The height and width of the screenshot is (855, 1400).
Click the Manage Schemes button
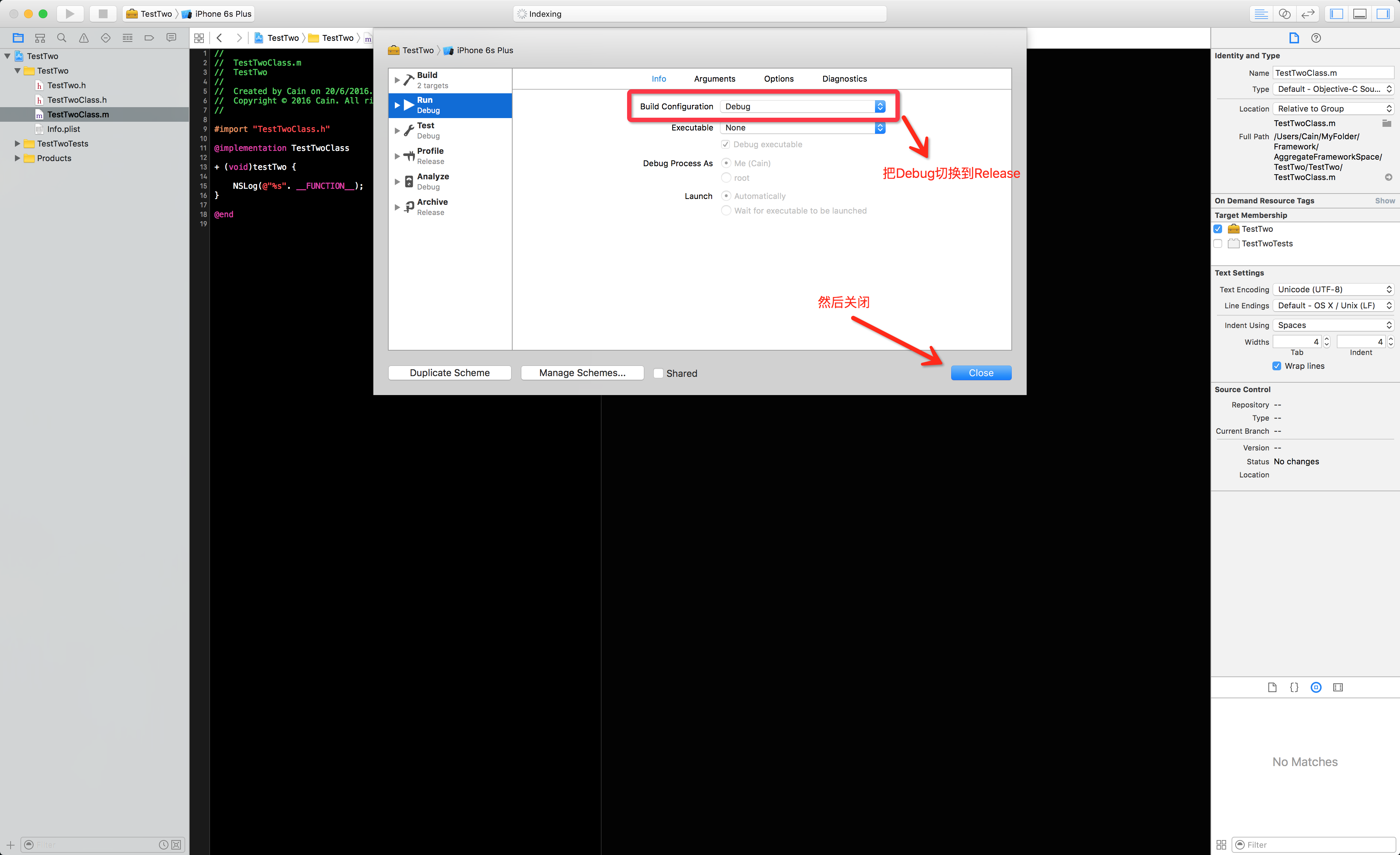click(x=582, y=373)
